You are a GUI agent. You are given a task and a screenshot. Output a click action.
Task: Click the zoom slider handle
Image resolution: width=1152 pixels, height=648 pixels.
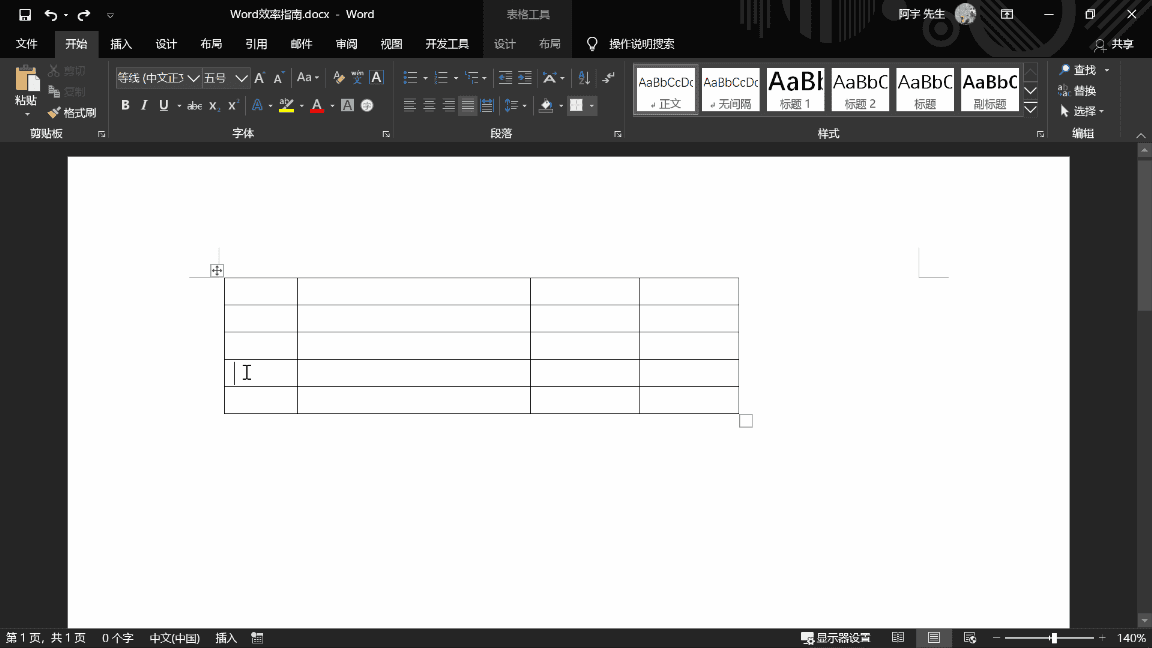(1054, 638)
